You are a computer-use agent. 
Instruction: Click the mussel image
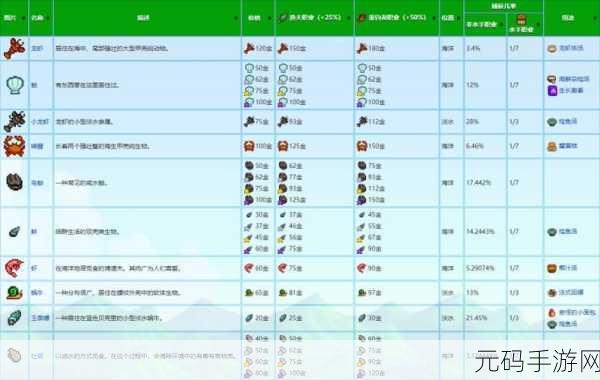coord(15,232)
